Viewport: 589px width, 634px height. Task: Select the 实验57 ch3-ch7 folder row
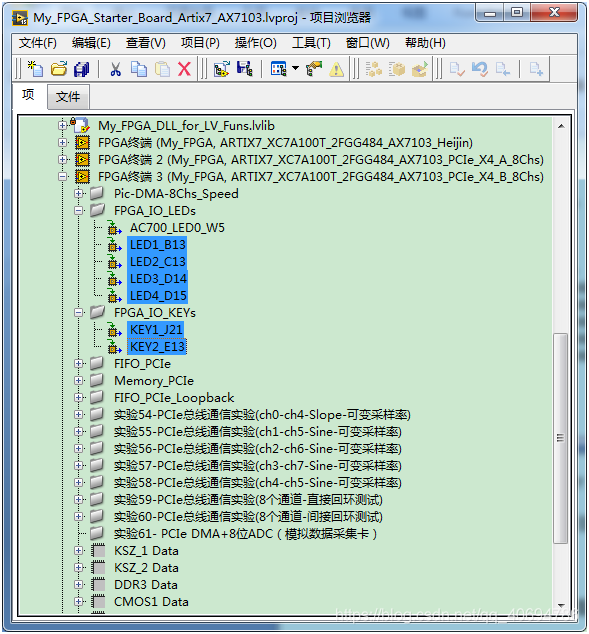click(x=258, y=465)
